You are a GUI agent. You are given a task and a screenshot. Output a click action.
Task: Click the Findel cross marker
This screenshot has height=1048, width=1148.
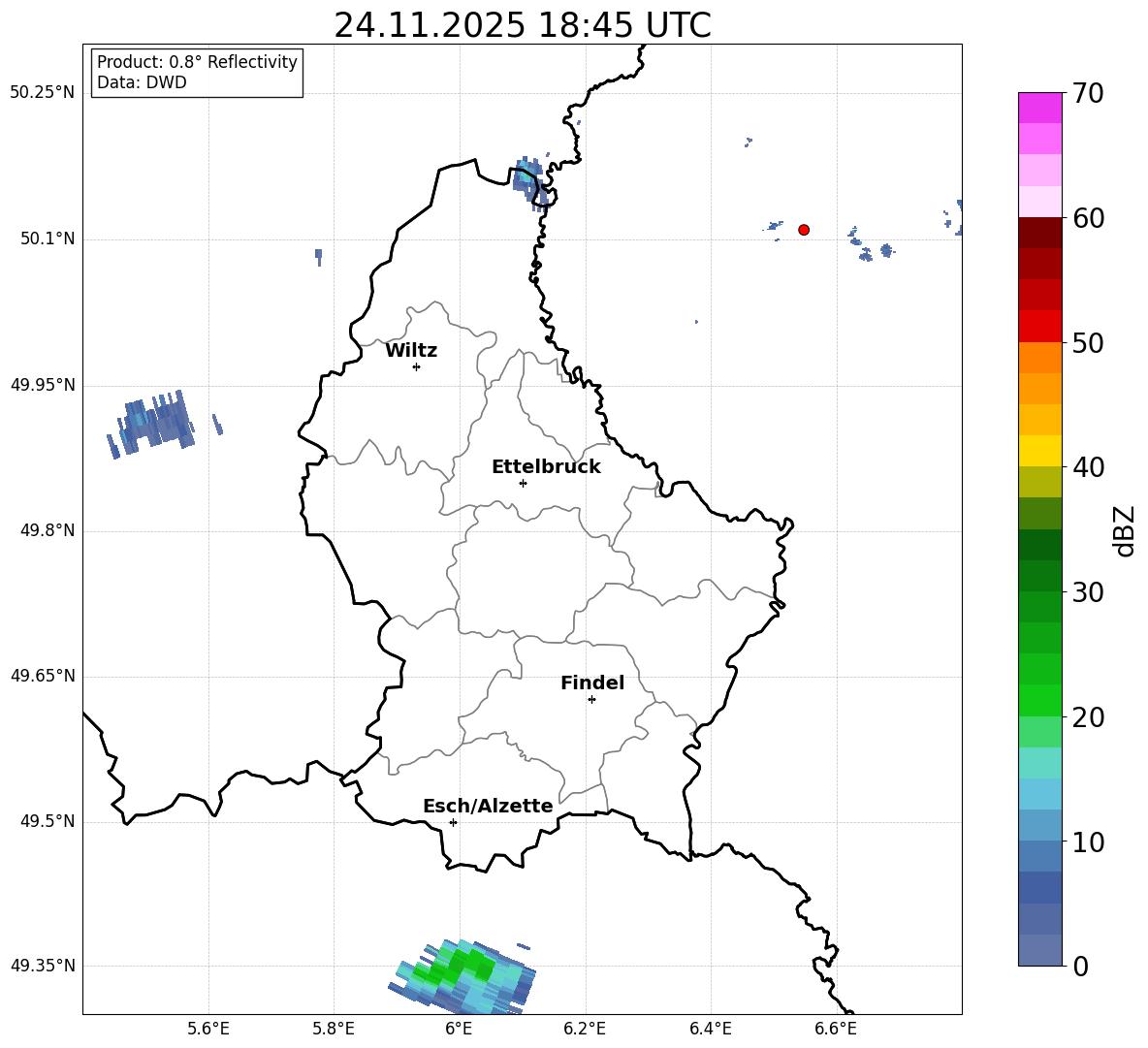591,700
